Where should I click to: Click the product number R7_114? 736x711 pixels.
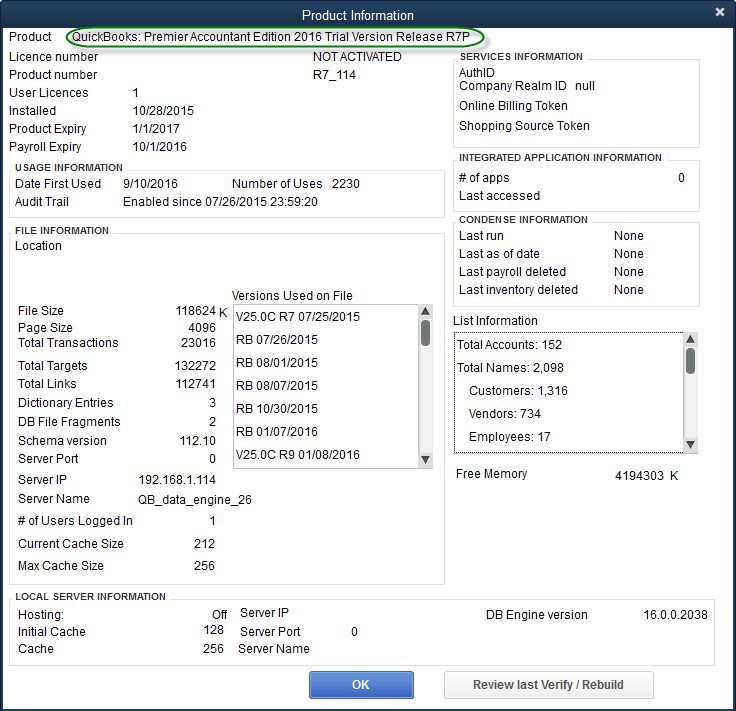point(334,75)
